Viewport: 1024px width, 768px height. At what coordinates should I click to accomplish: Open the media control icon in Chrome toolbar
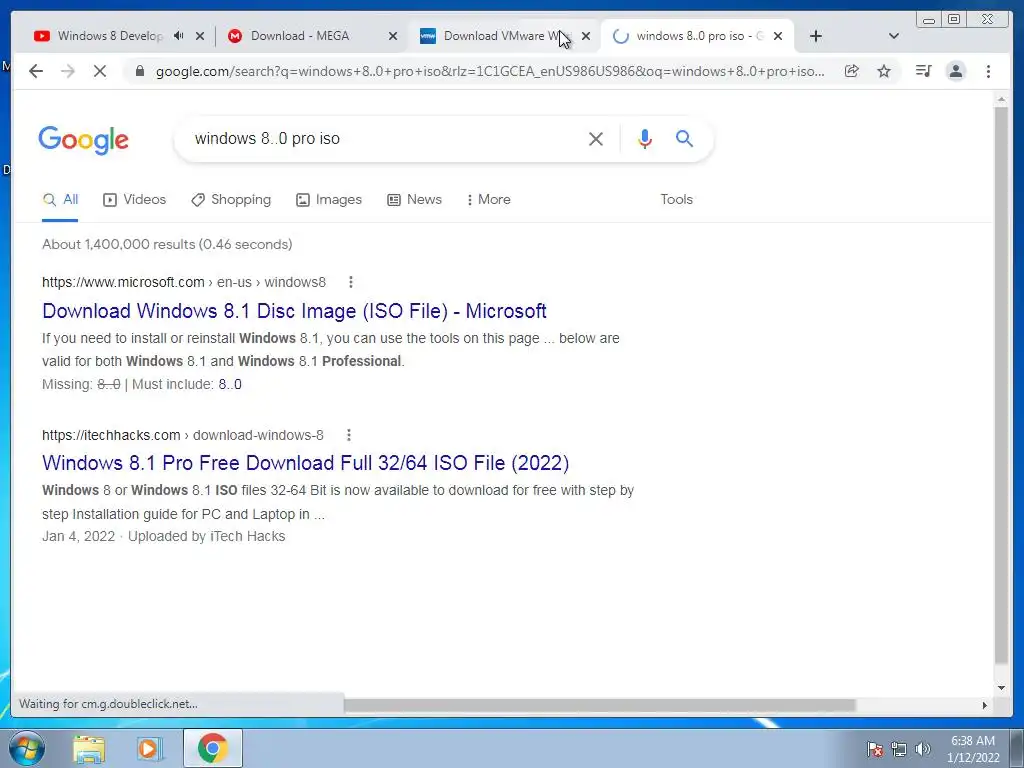coord(923,71)
